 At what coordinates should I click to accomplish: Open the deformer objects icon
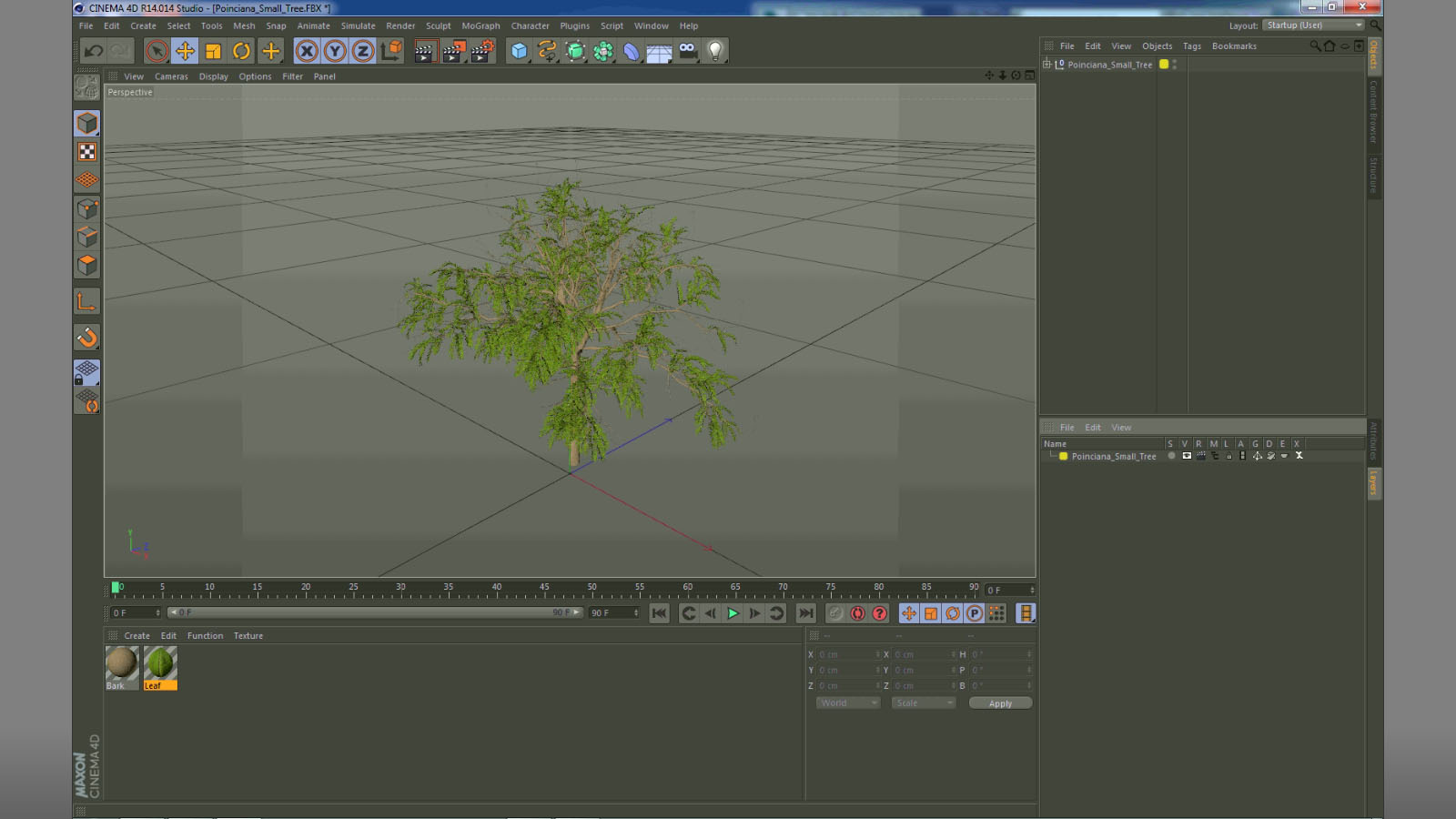click(632, 51)
